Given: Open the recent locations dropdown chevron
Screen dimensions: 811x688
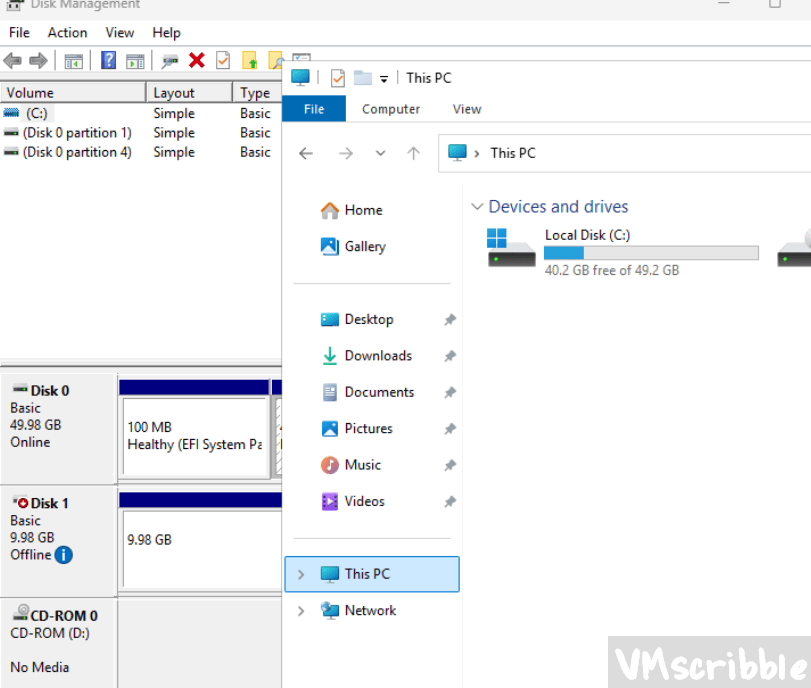Looking at the screenshot, I should [x=380, y=153].
